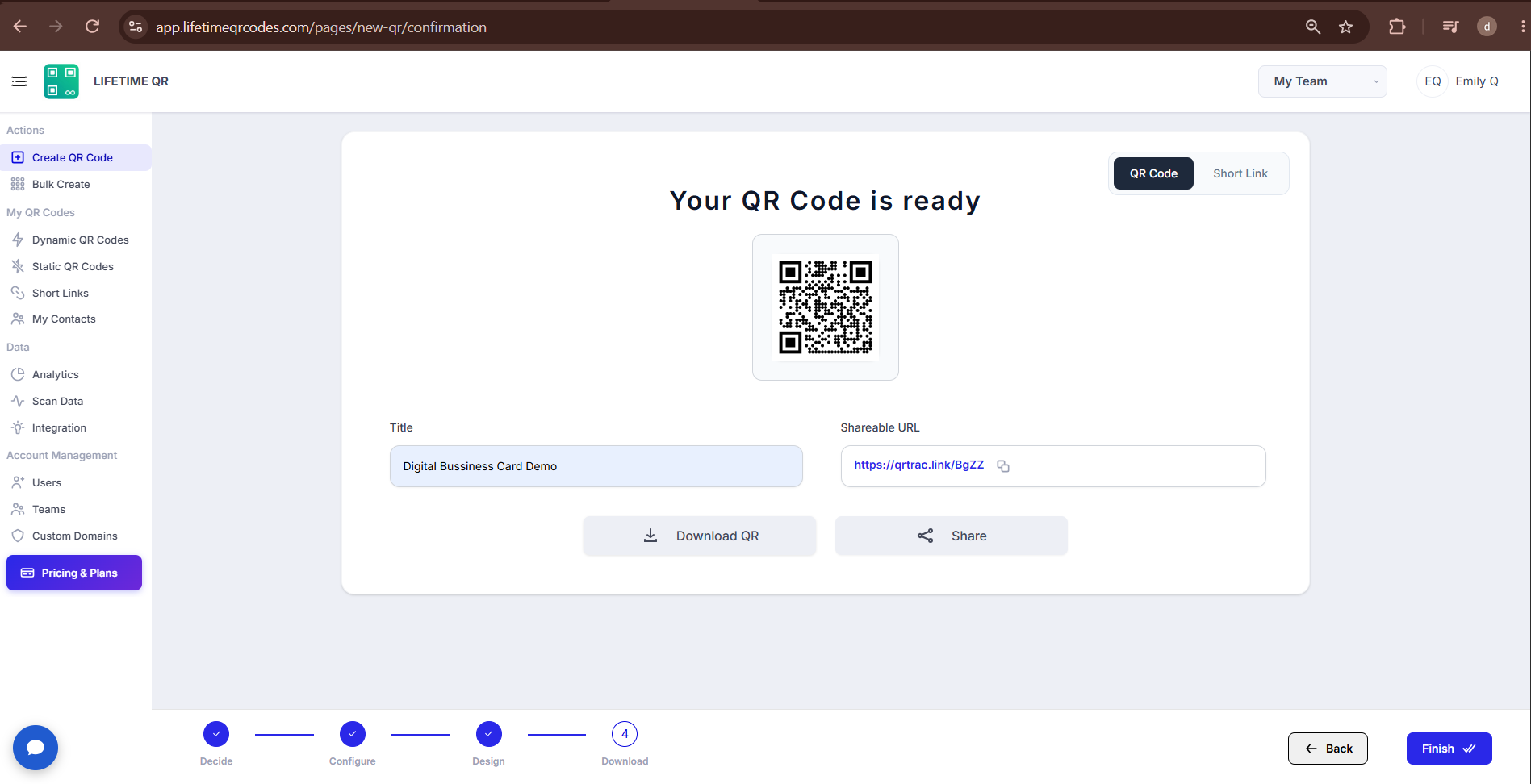Click the Back button
The image size is (1531, 784).
point(1328,749)
